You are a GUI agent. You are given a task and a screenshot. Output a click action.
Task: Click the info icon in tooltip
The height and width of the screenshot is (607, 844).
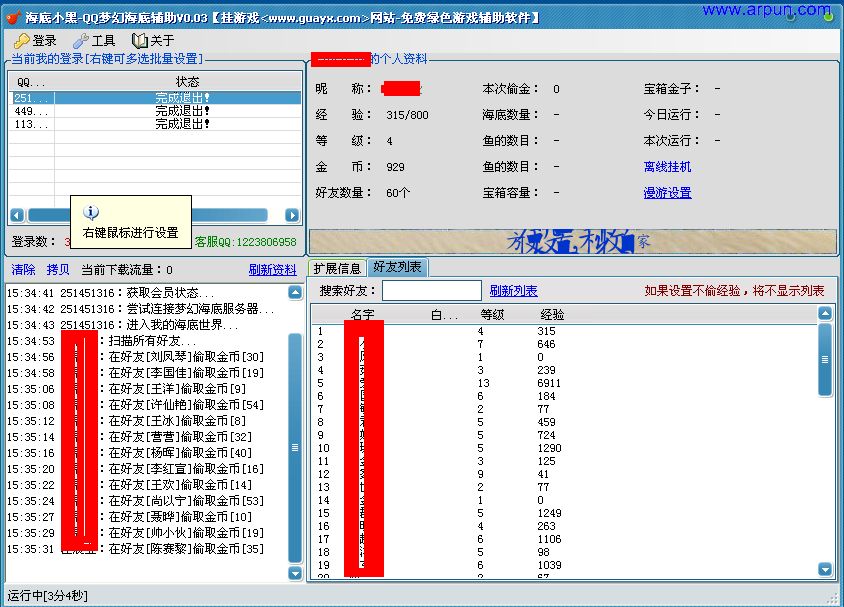[x=91, y=213]
